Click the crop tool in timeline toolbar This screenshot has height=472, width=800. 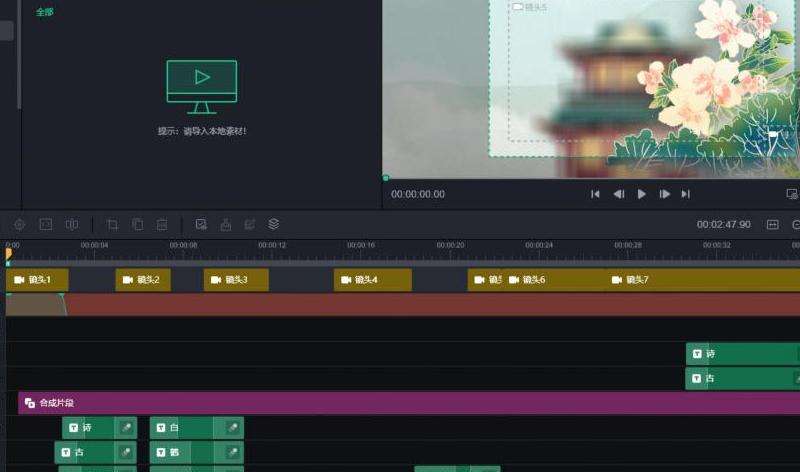click(x=112, y=225)
